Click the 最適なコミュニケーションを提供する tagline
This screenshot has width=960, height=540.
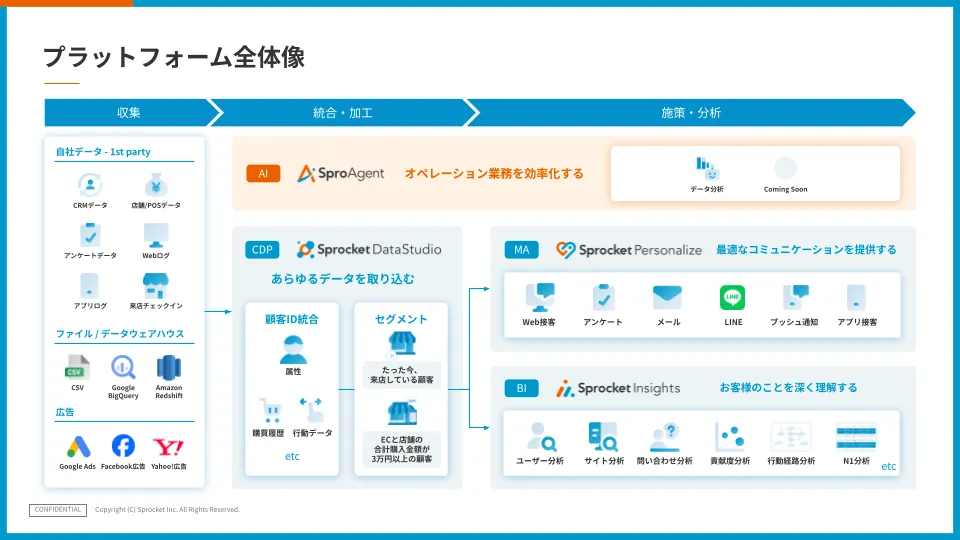point(806,250)
